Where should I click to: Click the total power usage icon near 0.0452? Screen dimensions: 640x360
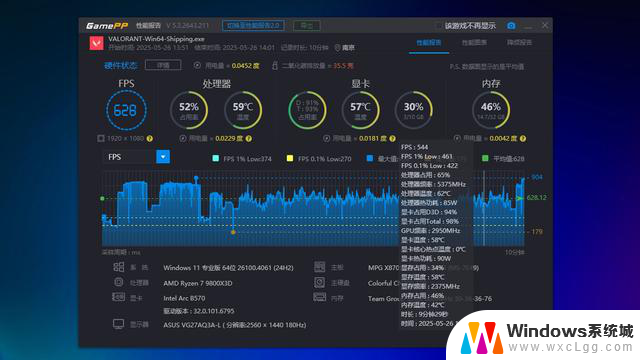[x=197, y=65]
